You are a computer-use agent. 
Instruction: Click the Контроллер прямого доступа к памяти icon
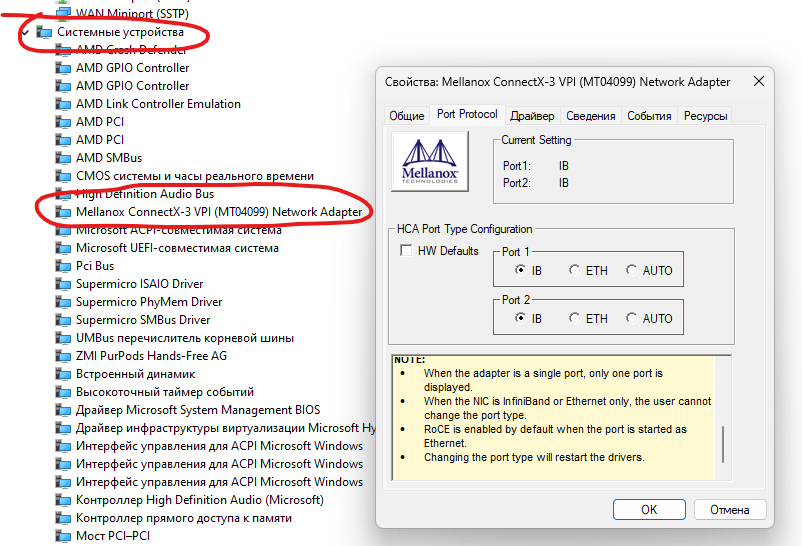coord(63,518)
